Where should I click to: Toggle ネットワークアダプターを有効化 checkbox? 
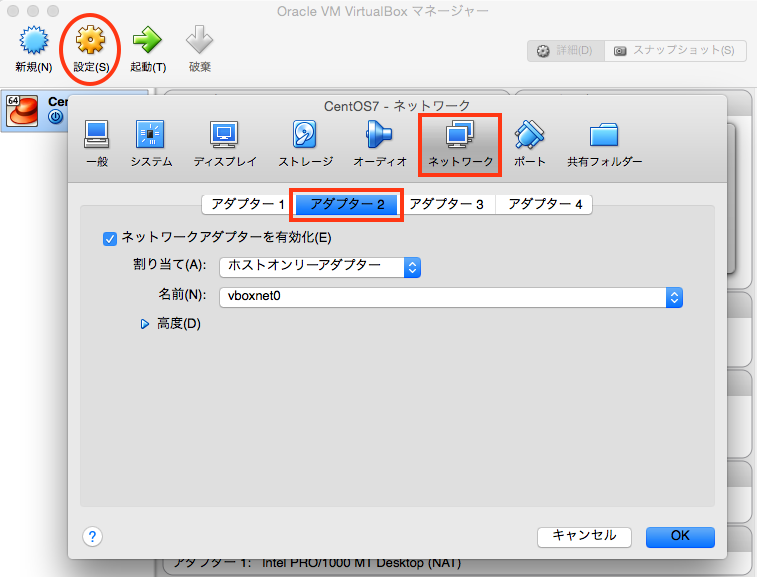[x=110, y=239]
